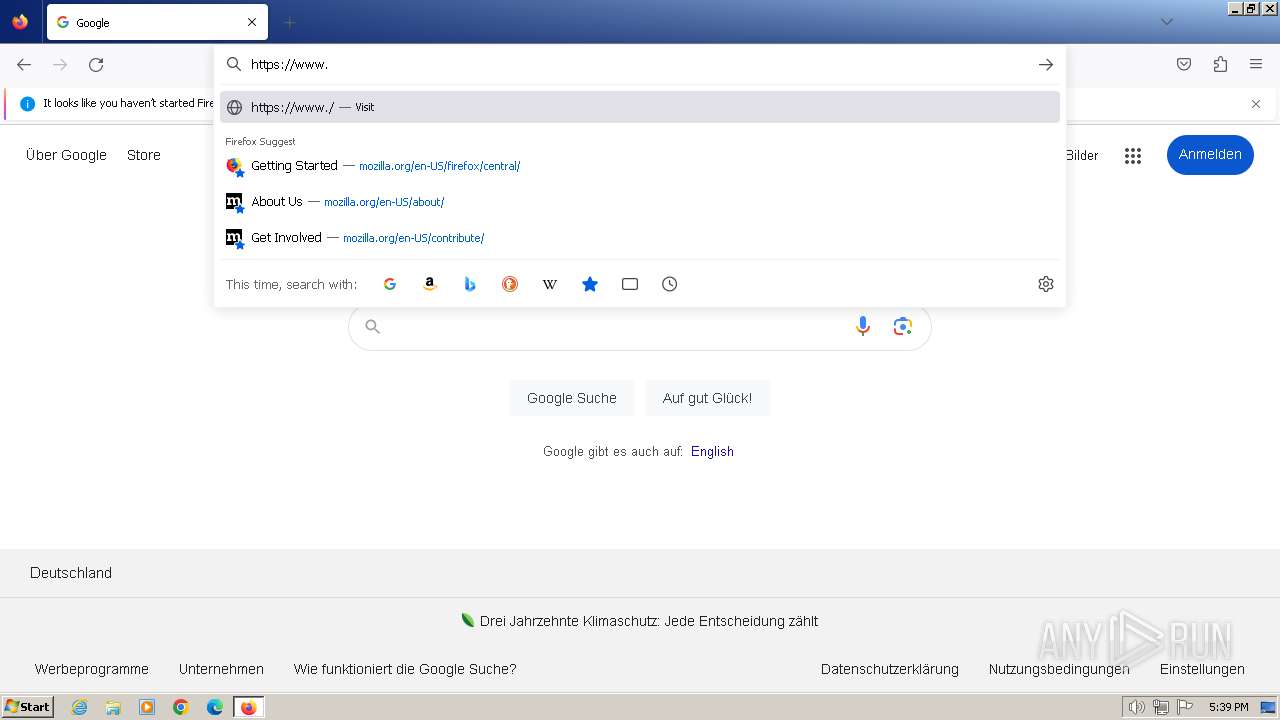Open Bilder link
This screenshot has width=1280, height=720.
pos(1082,155)
